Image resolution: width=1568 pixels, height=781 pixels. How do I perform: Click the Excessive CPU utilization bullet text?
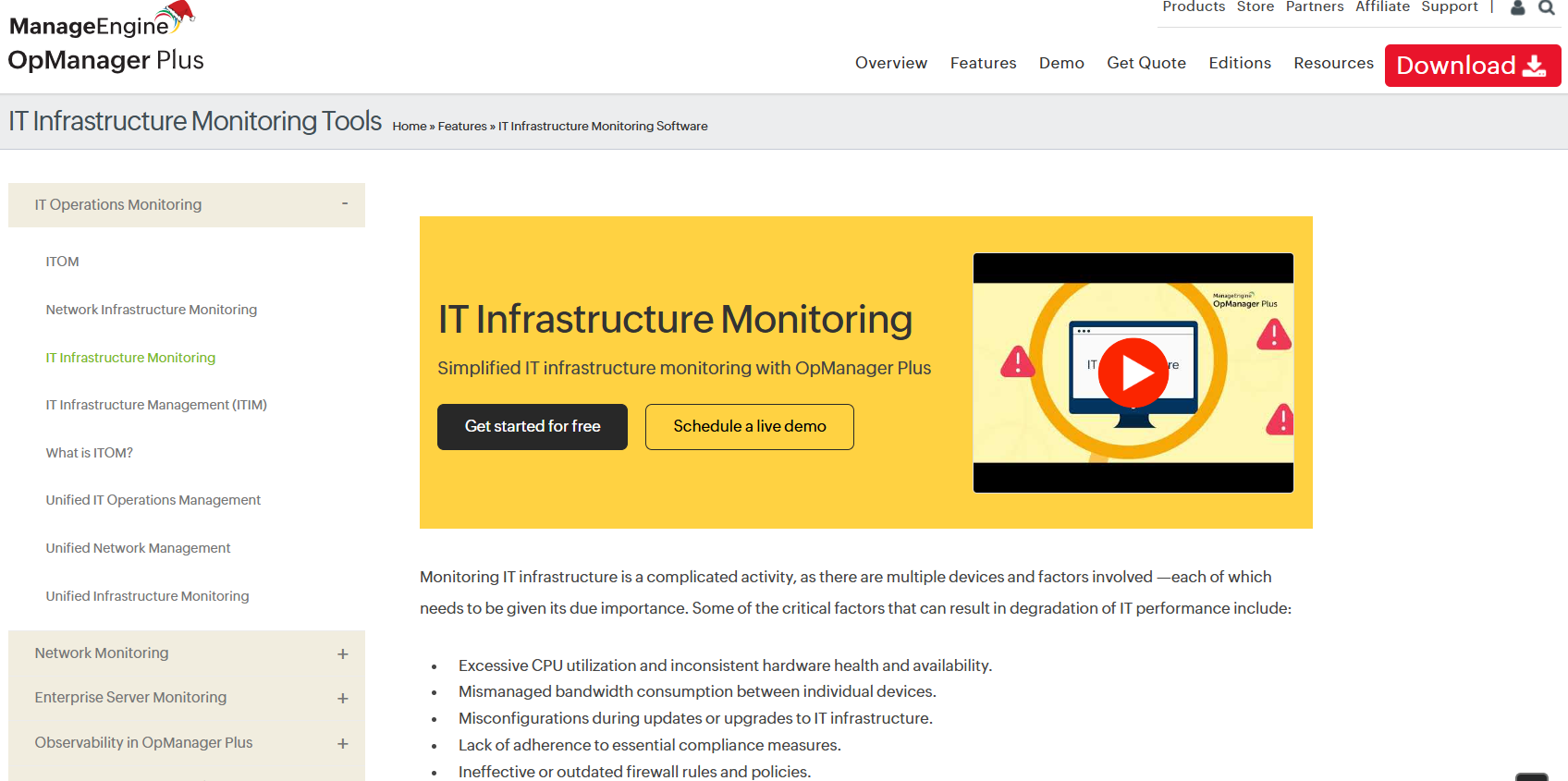(x=725, y=665)
